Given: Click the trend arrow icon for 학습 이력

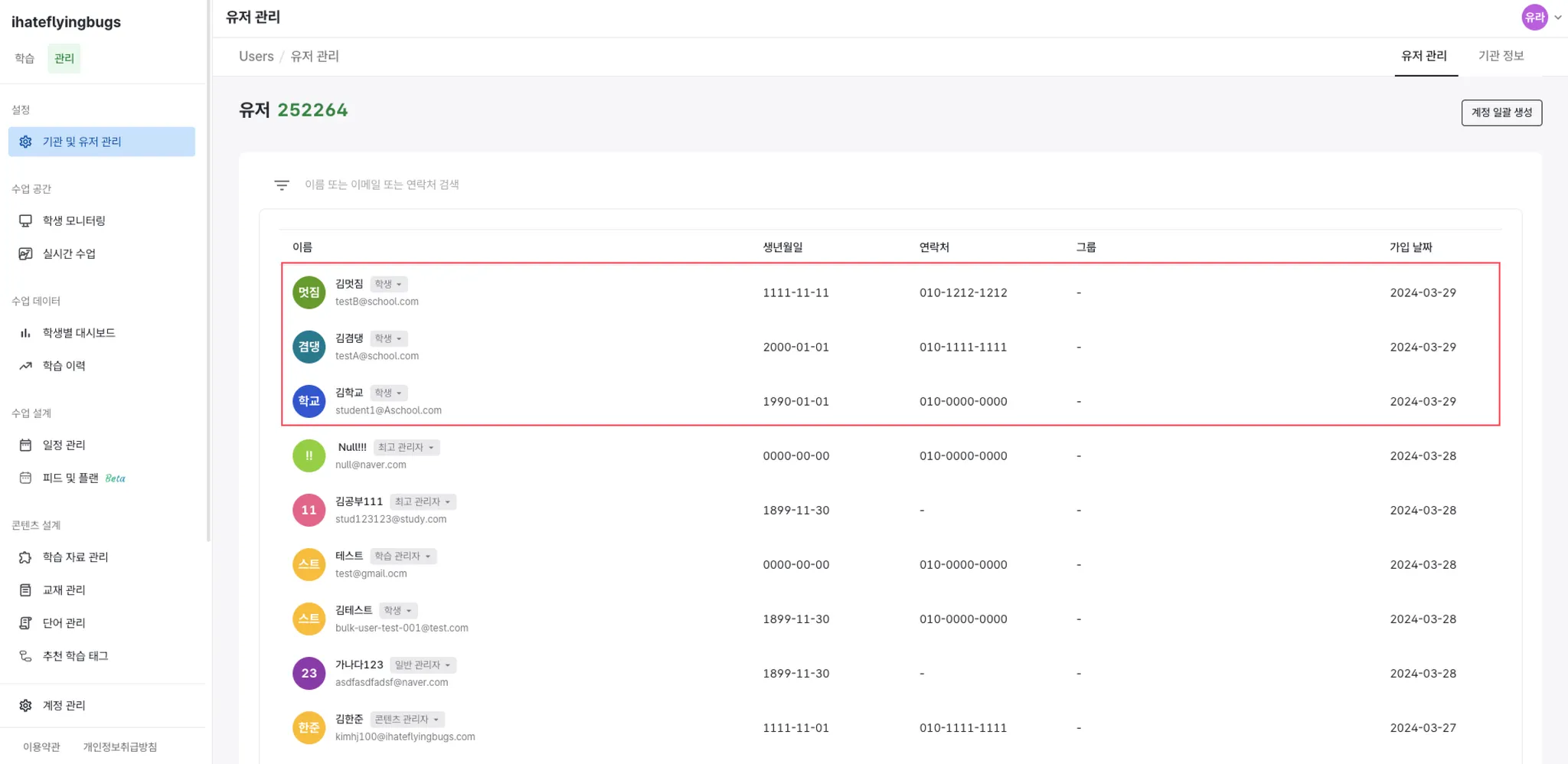Looking at the screenshot, I should pos(25,366).
